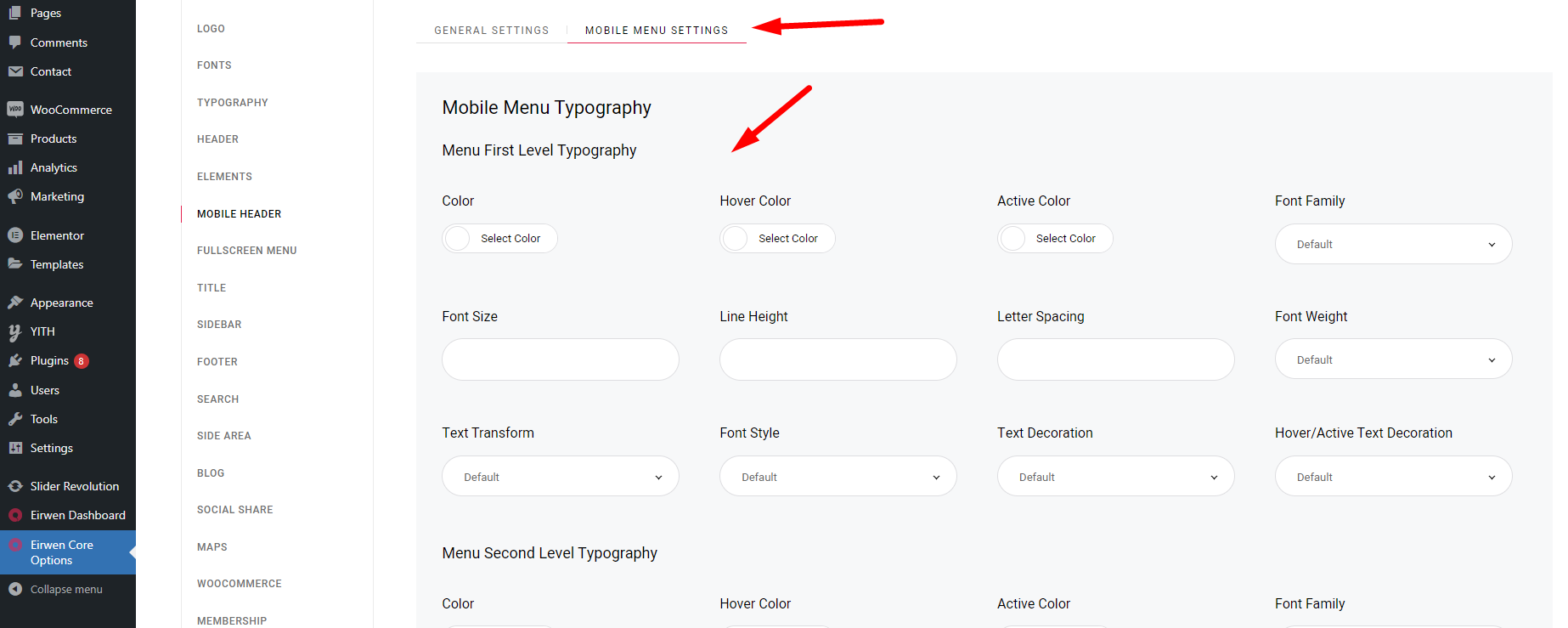Select the Mobile Menu Settings tab
Viewport: 1568px width, 628px height.
point(657,31)
